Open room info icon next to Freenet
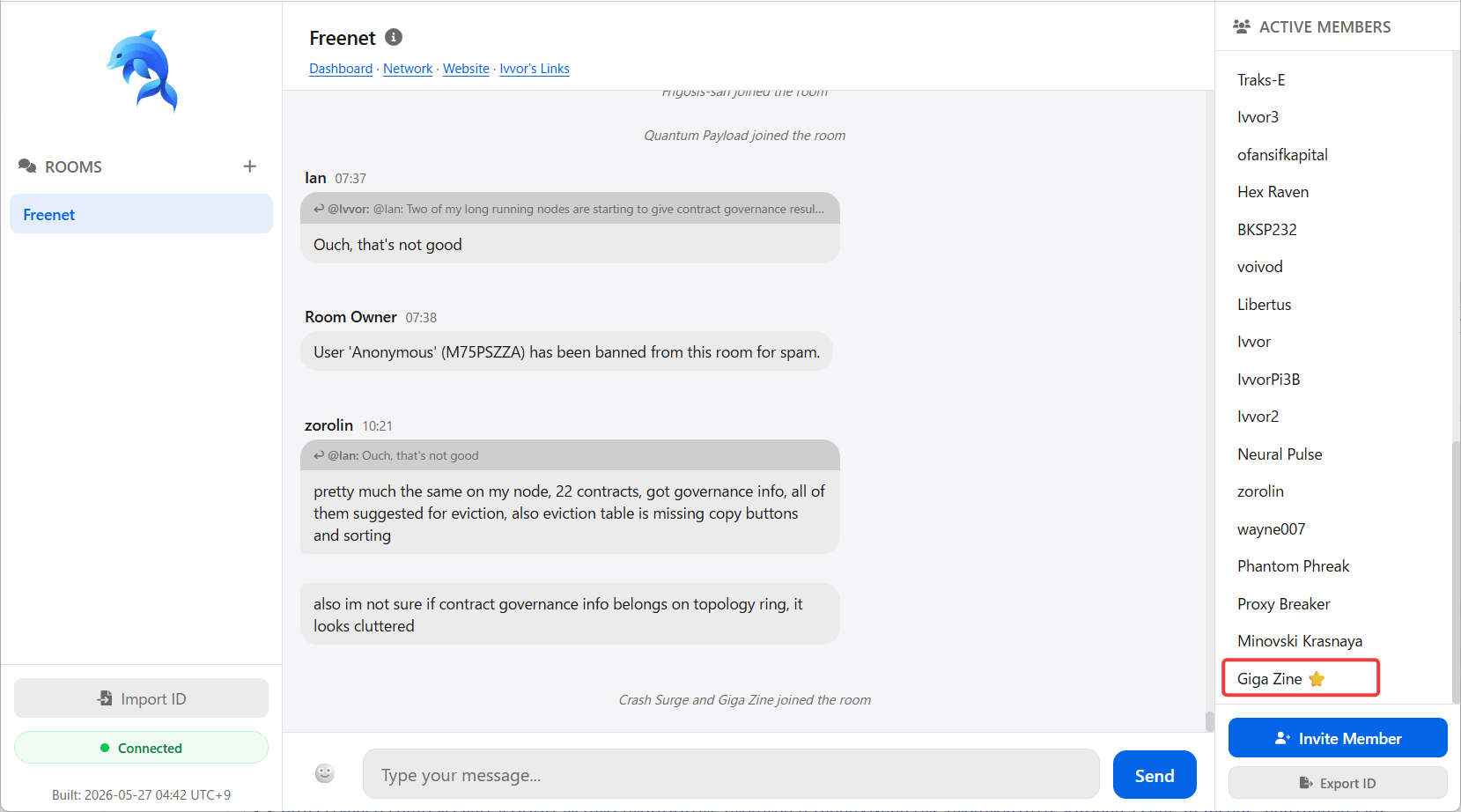 394,37
